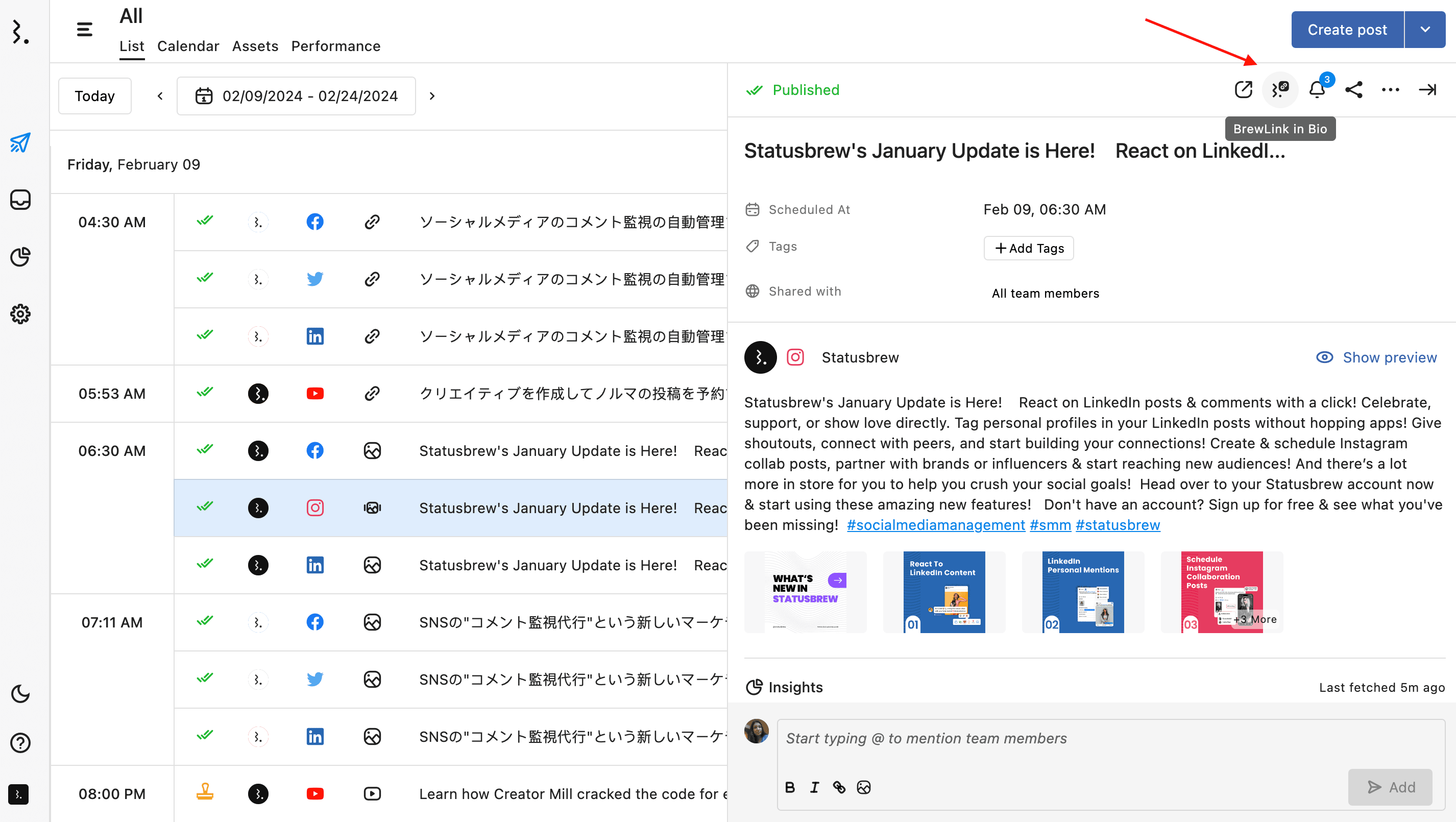Open the #smm hashtag link
1456x822 pixels.
click(1050, 525)
